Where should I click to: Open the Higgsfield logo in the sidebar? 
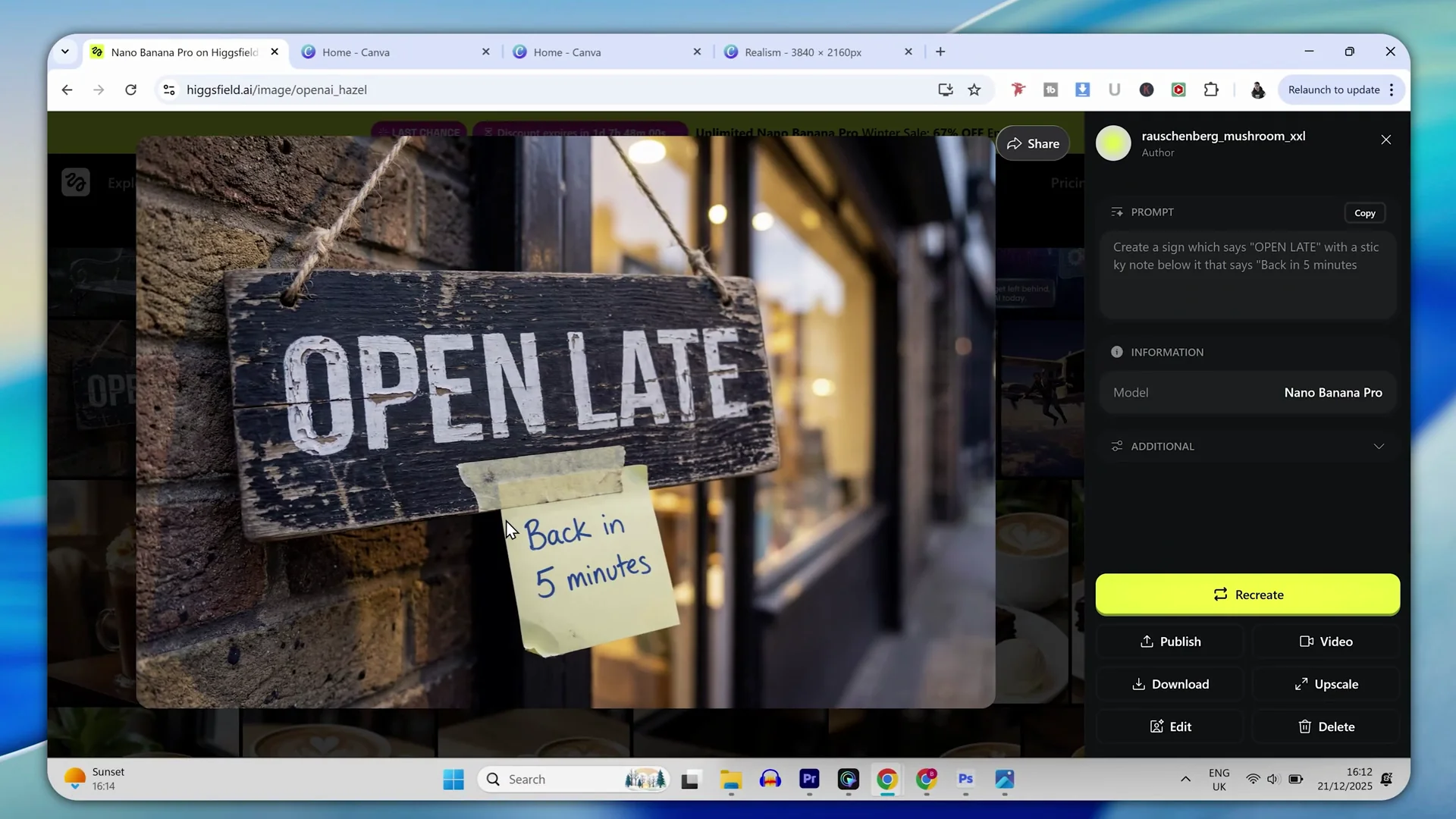[76, 182]
